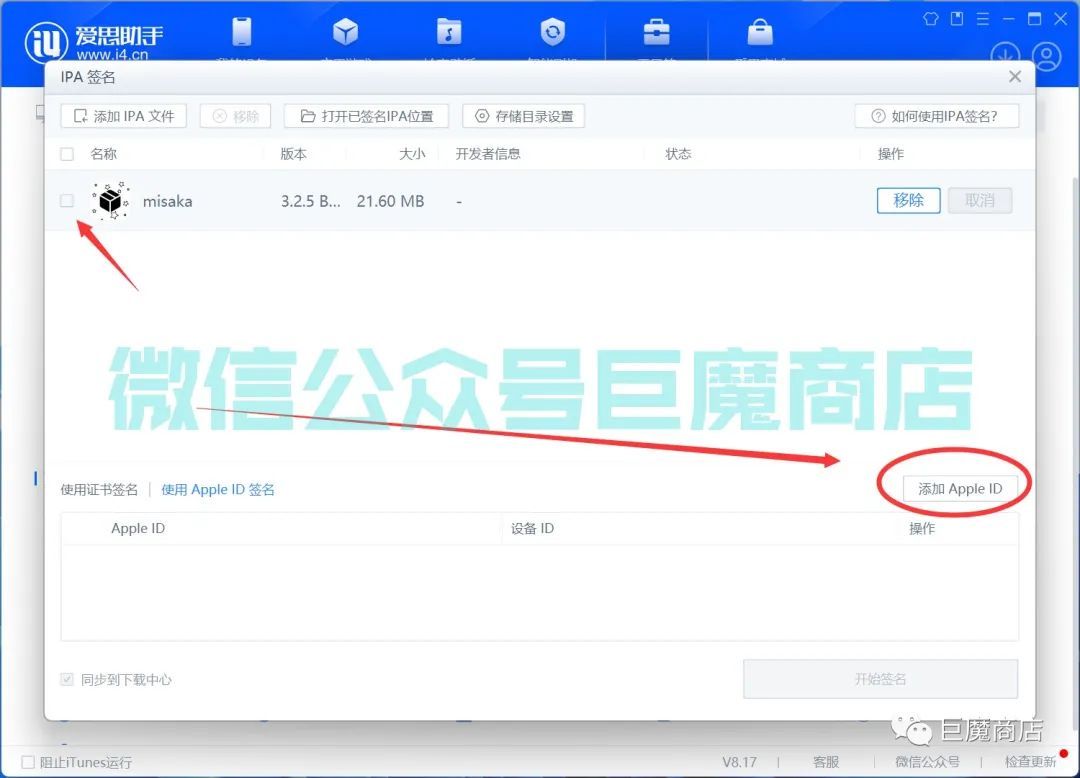Toggle 阻止iTunes运行 checkbox
This screenshot has width=1080, height=778.
28,762
